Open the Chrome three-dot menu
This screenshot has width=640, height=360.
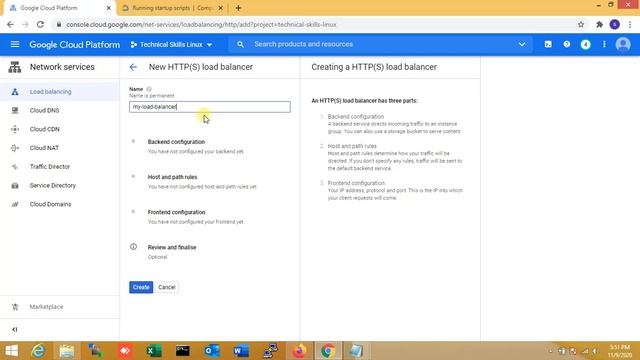click(630, 24)
